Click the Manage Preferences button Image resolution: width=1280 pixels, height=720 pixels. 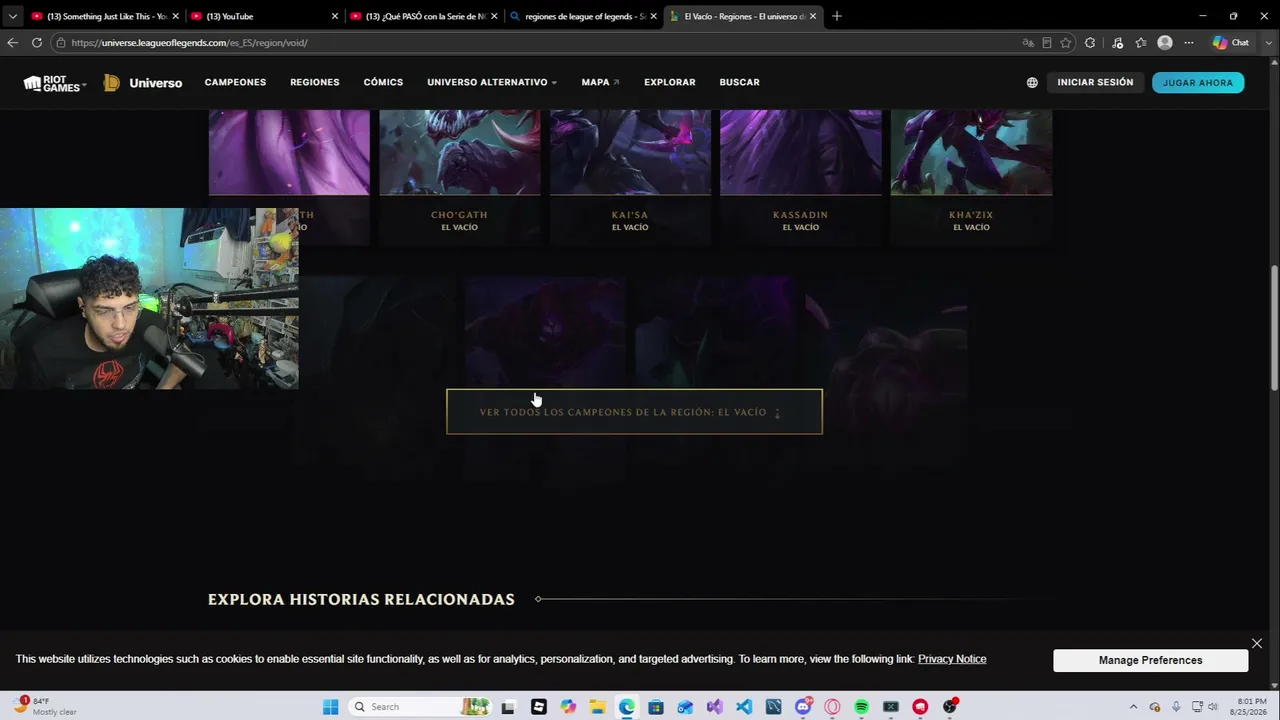tap(1150, 660)
